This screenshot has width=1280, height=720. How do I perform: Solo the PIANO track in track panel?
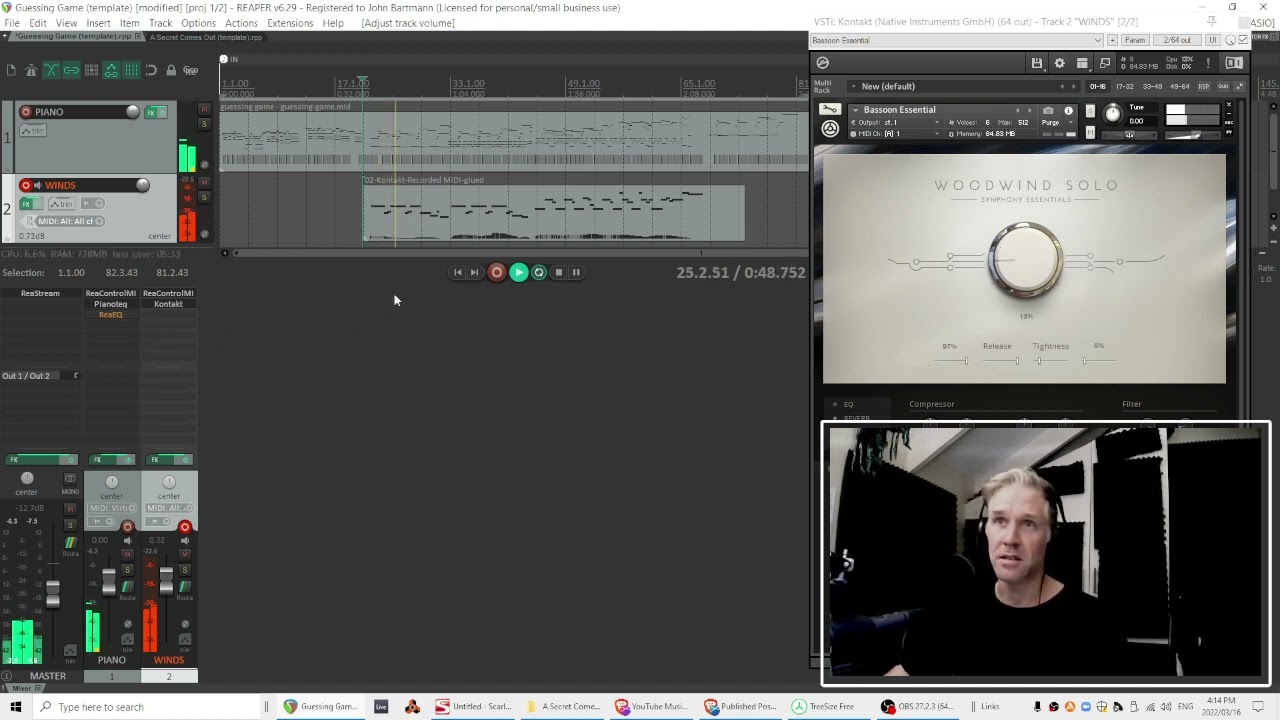[204, 124]
